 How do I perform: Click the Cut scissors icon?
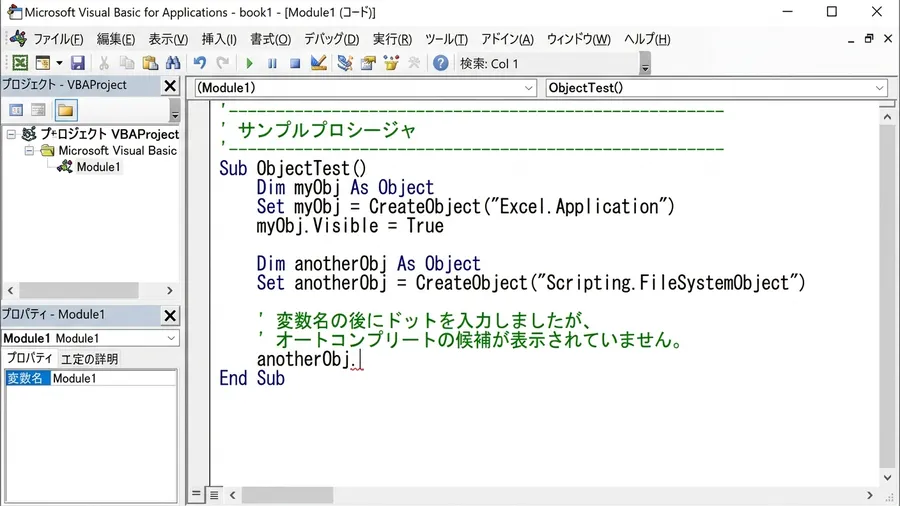click(x=104, y=63)
